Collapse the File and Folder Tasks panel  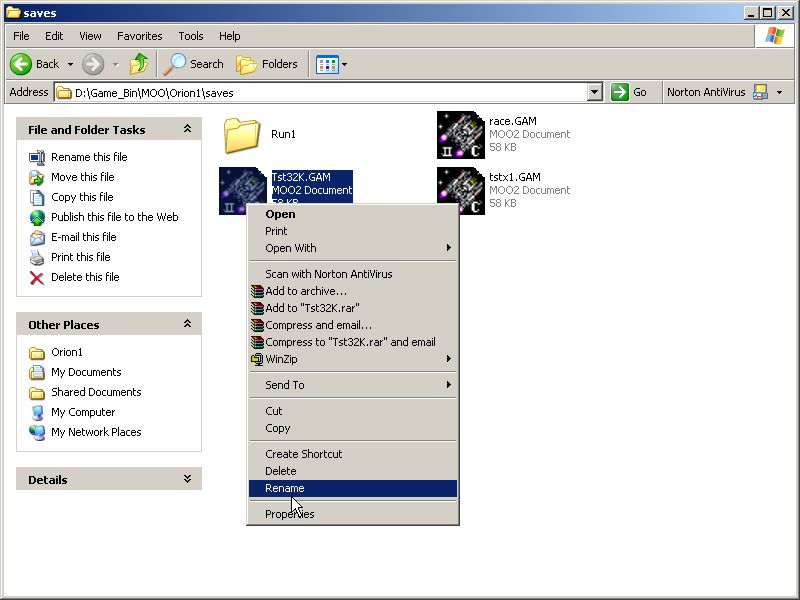tap(187, 129)
